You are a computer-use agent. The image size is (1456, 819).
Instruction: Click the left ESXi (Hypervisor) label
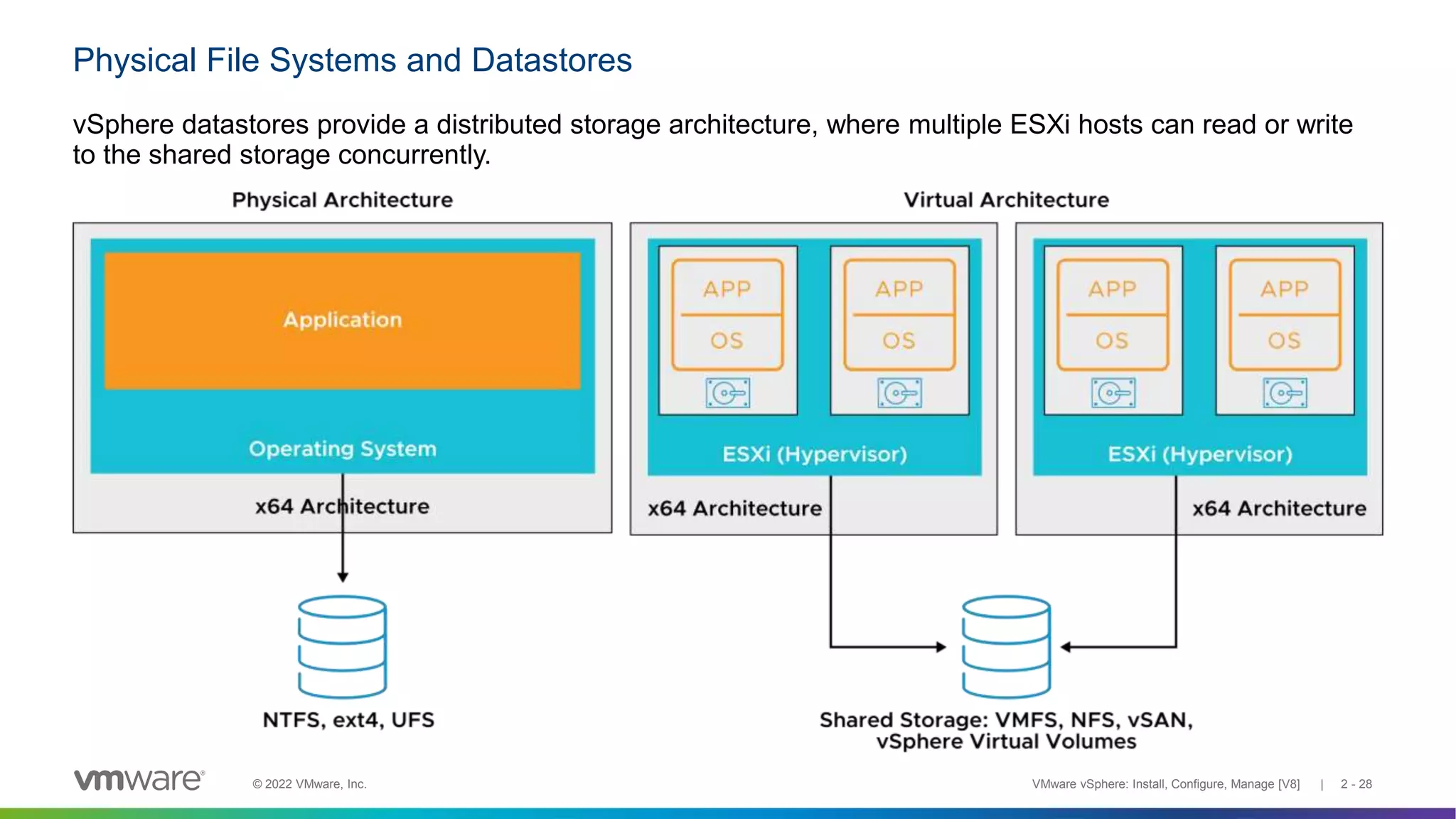point(815,454)
